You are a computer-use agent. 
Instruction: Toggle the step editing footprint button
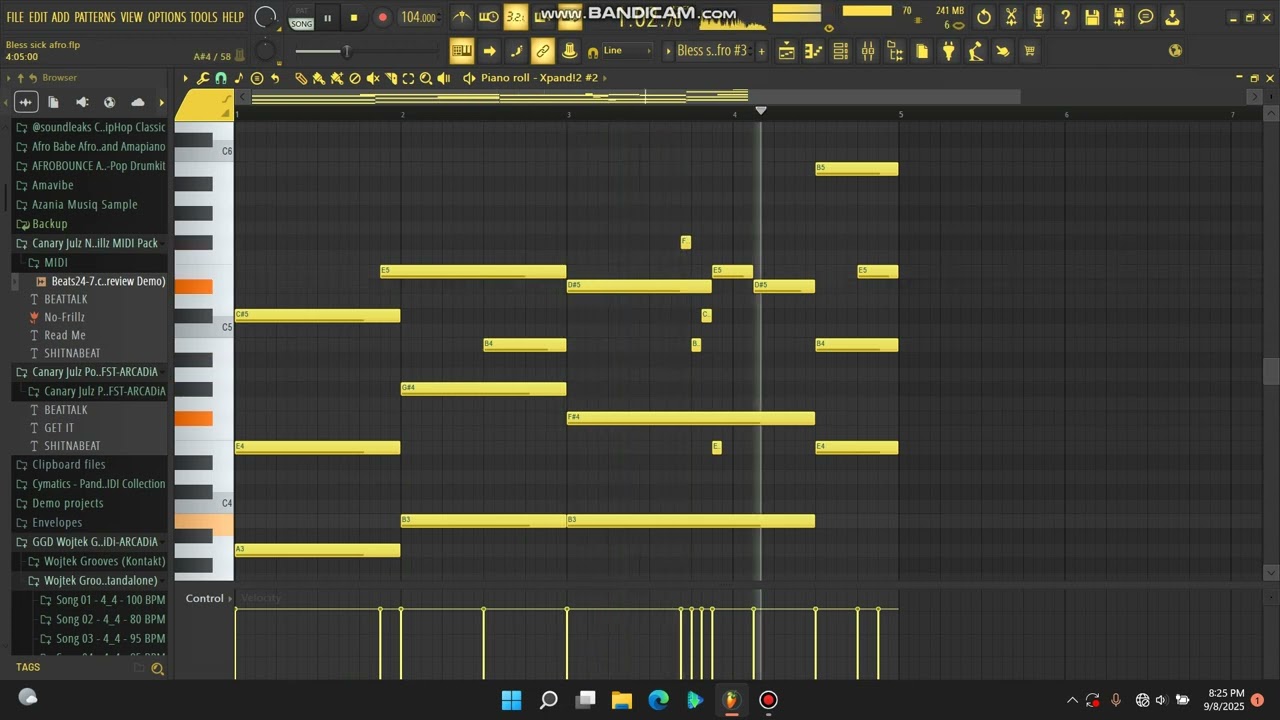516,51
